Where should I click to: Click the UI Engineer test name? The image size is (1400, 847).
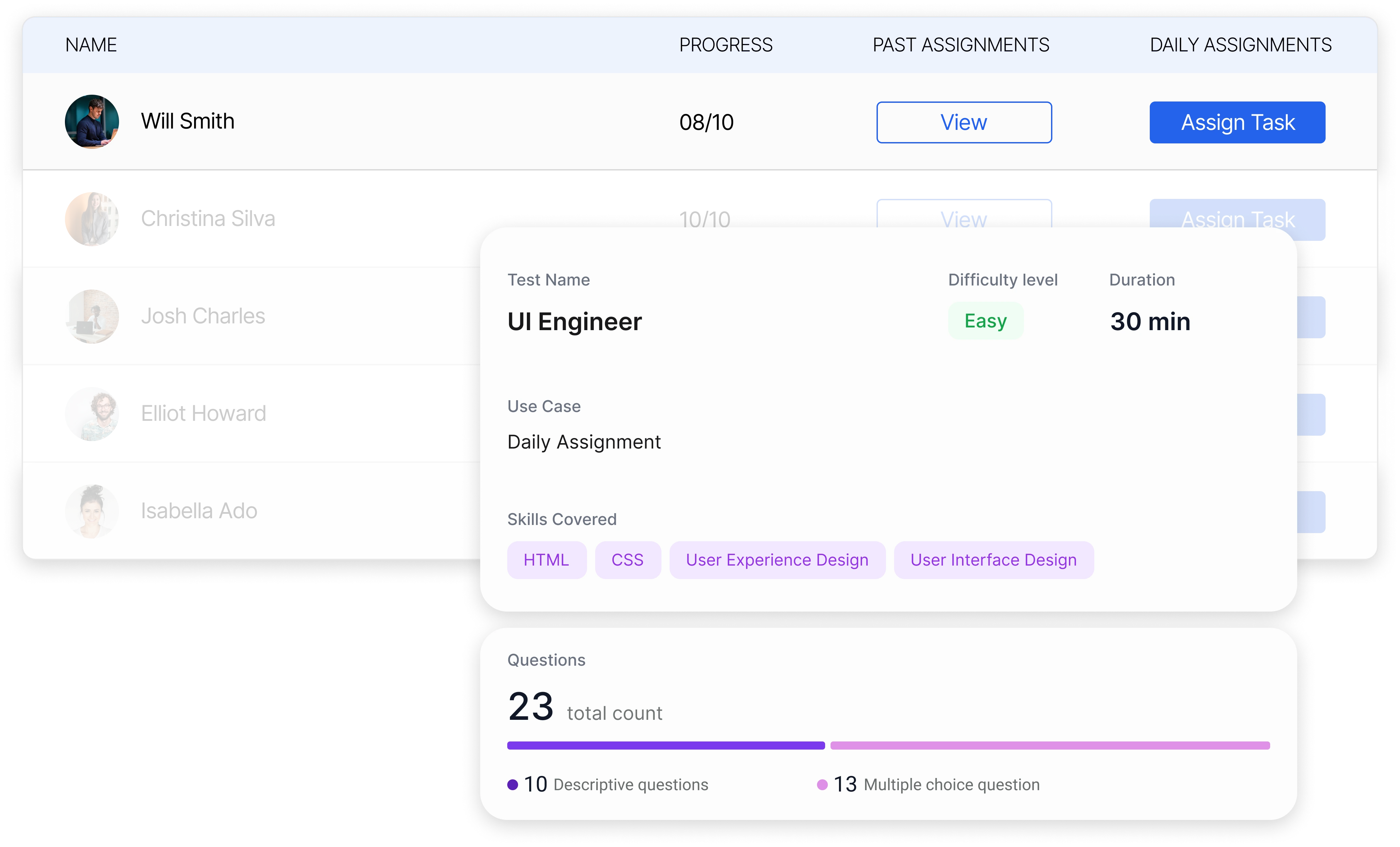(x=575, y=322)
